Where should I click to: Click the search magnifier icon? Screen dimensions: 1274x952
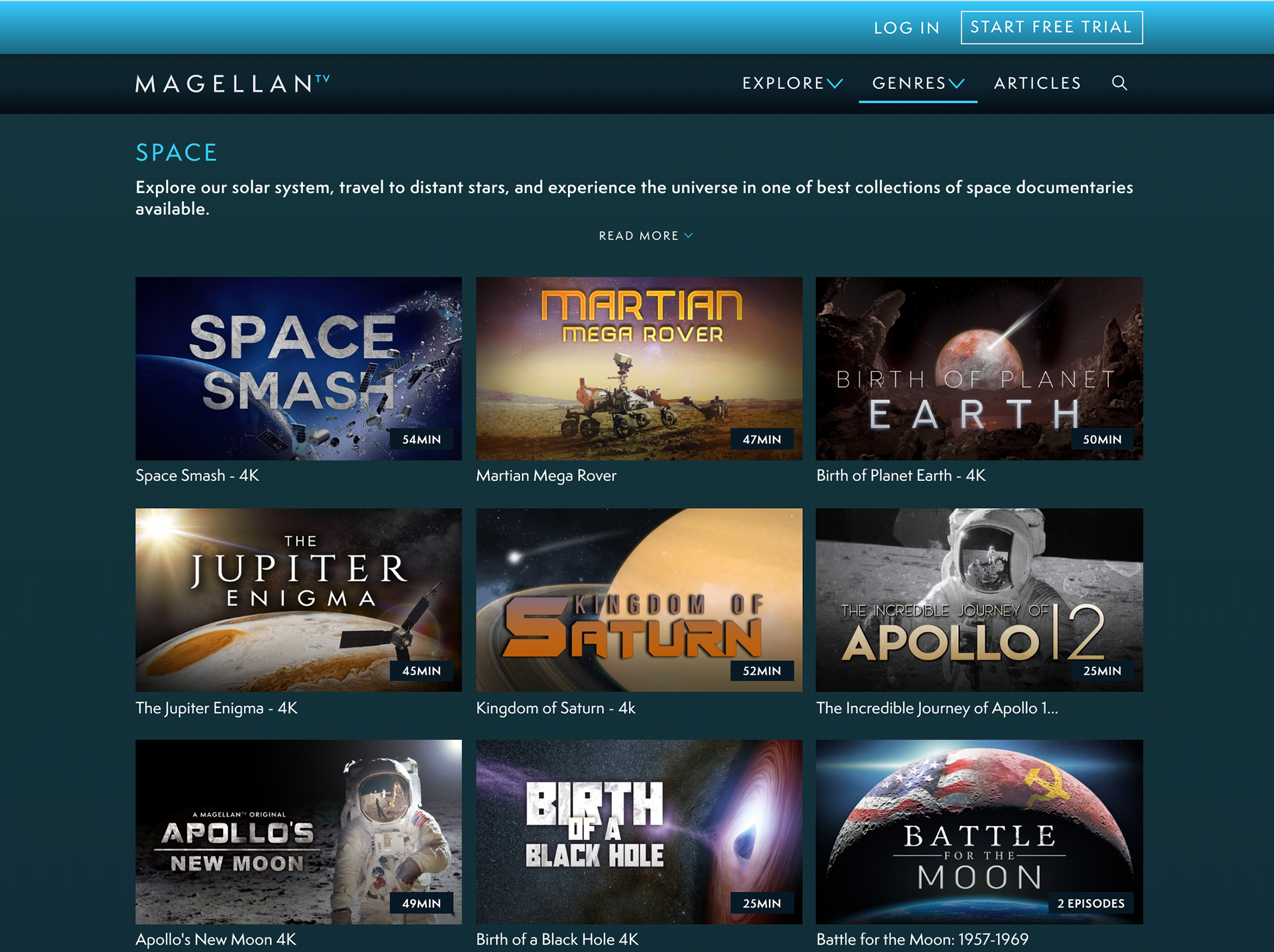pyautogui.click(x=1119, y=83)
